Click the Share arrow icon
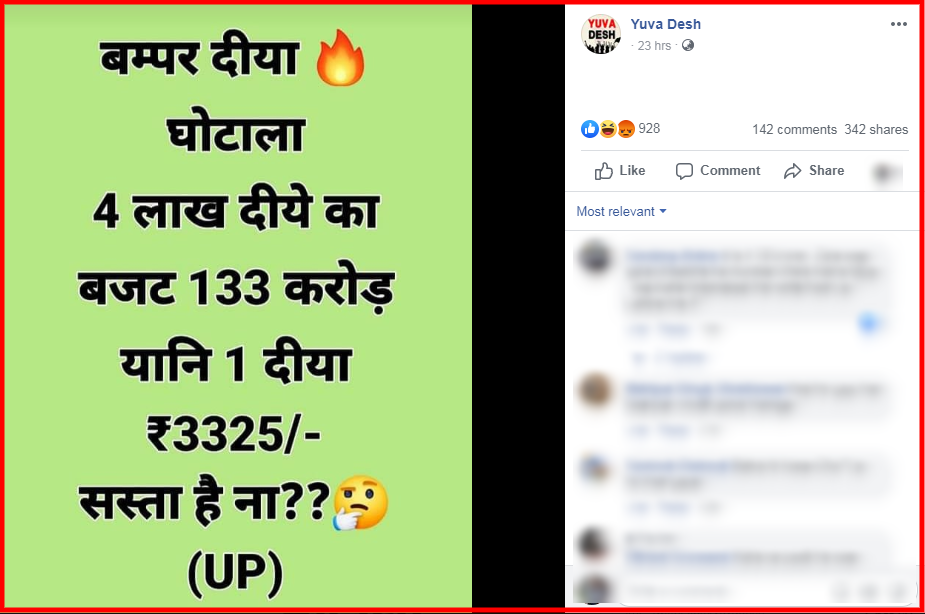Screen dimensions: 925x614 tap(792, 171)
